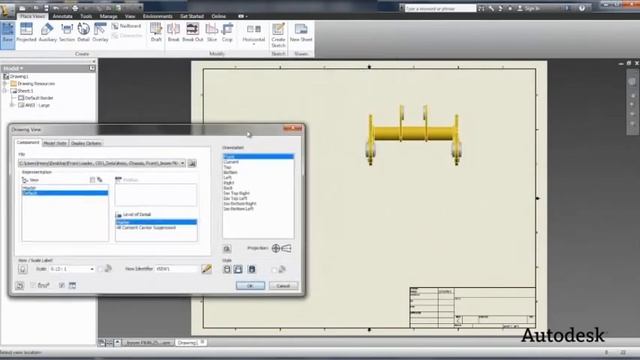Select the Section view tool
The width and height of the screenshot is (640, 360).
[67, 33]
